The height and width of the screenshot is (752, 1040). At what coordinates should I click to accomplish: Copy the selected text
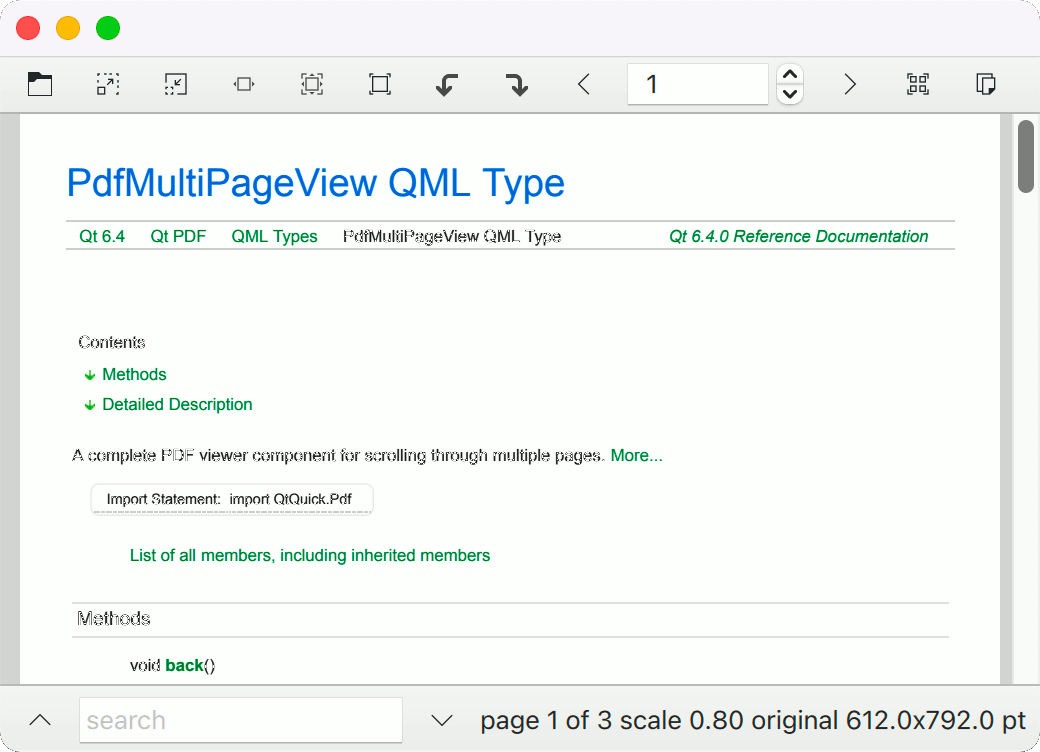tap(985, 84)
